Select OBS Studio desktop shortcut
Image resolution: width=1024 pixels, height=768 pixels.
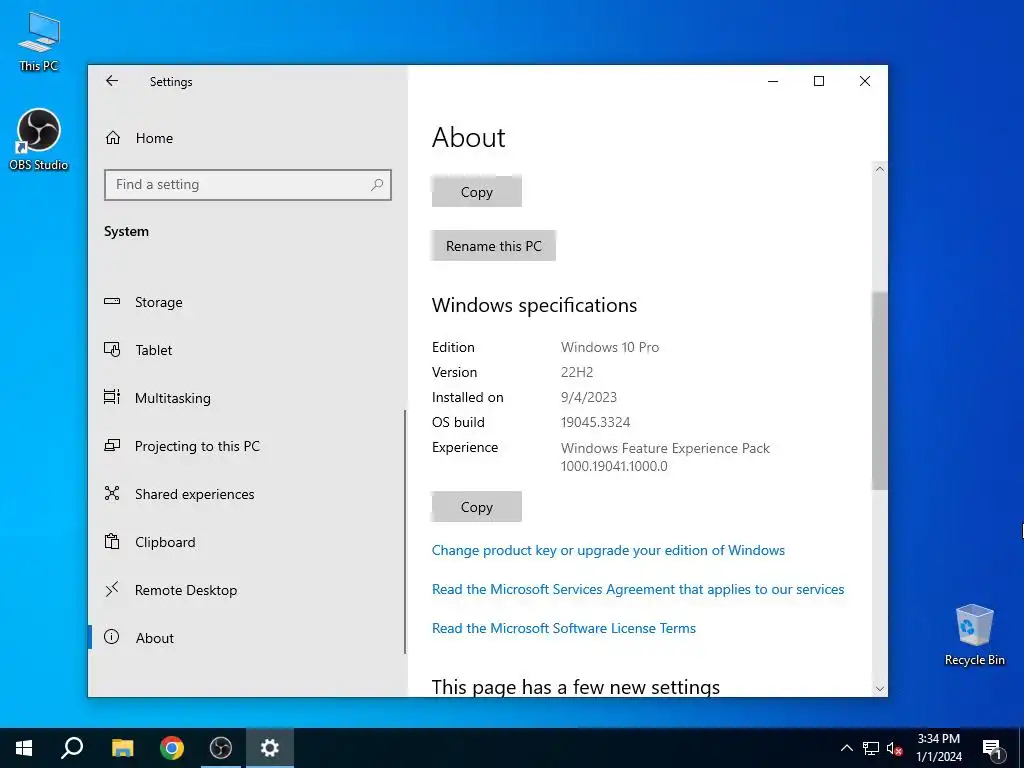39,140
